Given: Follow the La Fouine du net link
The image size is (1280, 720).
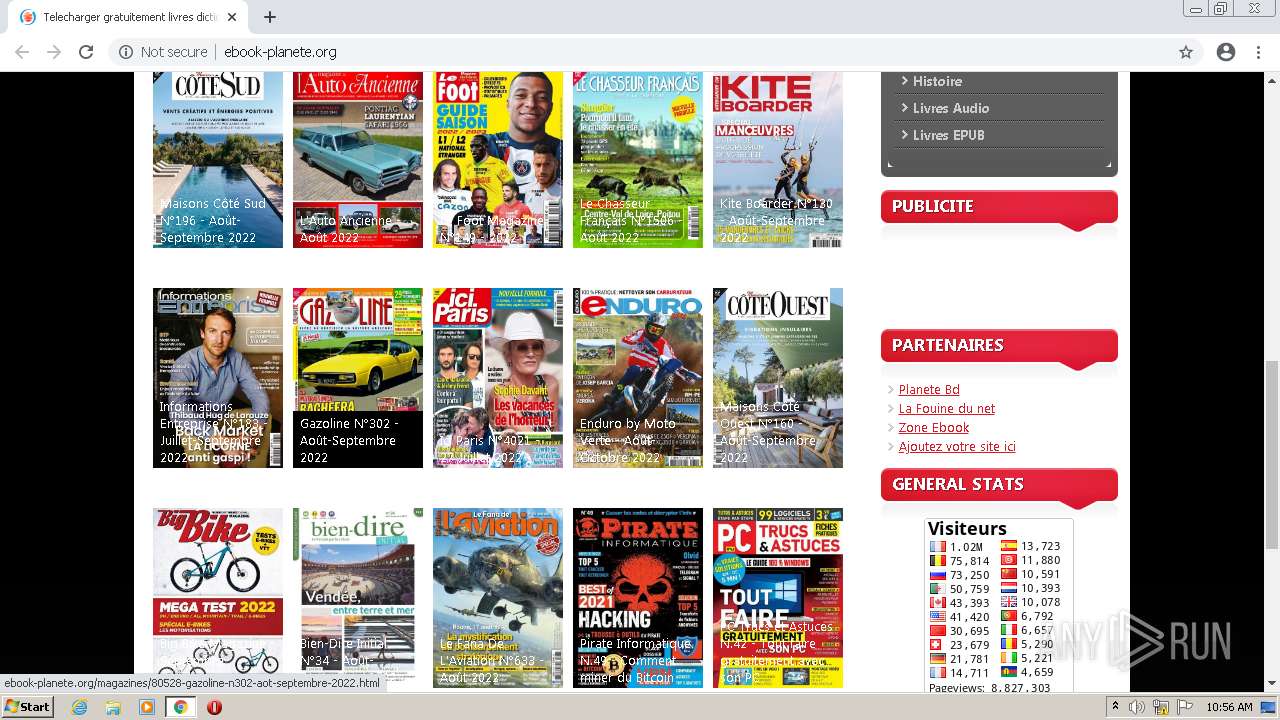Looking at the screenshot, I should click(x=947, y=408).
